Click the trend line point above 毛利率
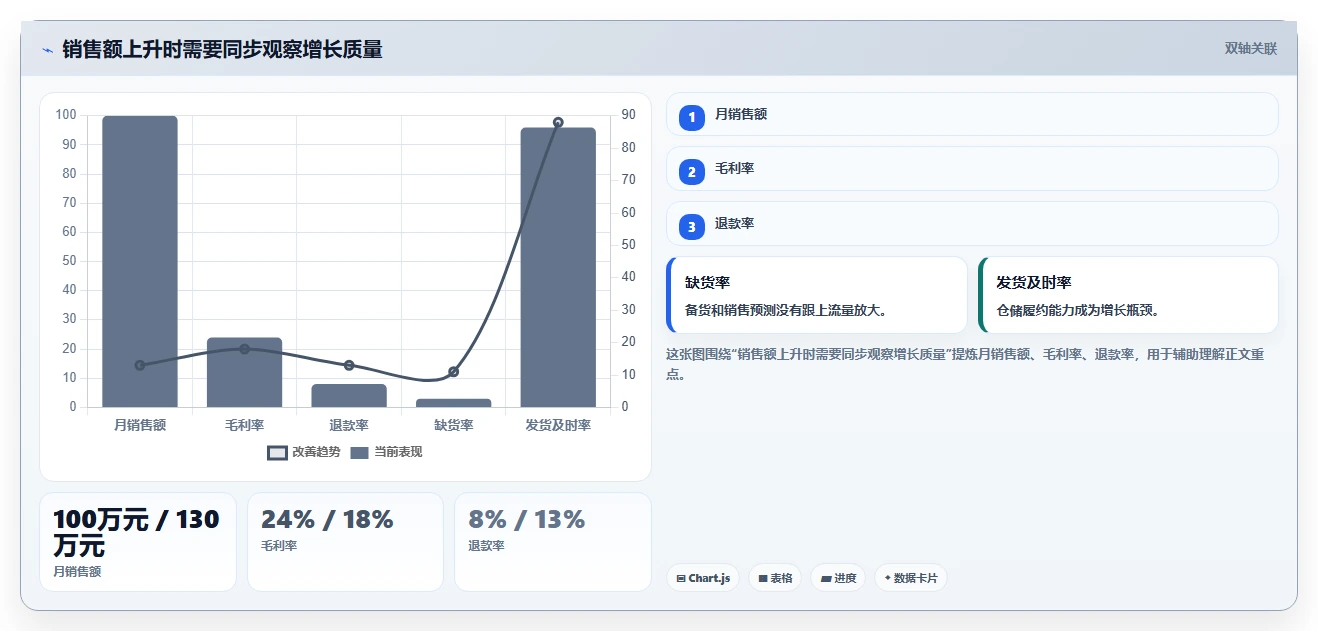The width and height of the screenshot is (1318, 631). pos(244,349)
